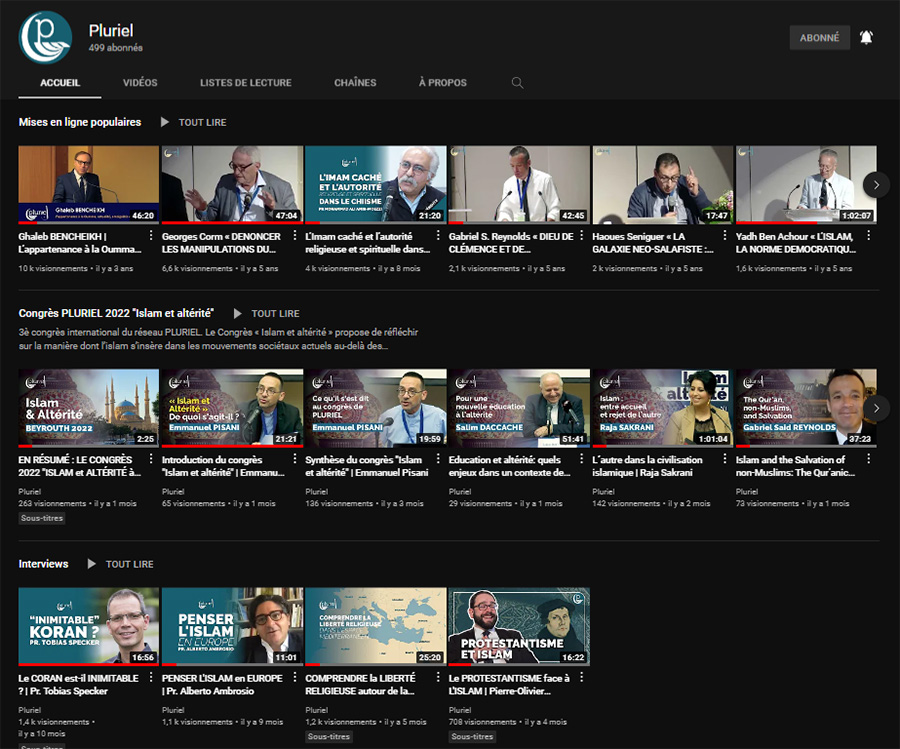
Task: Click TOUT LIRE for Mises en ligne populaires
Action: tap(203, 122)
